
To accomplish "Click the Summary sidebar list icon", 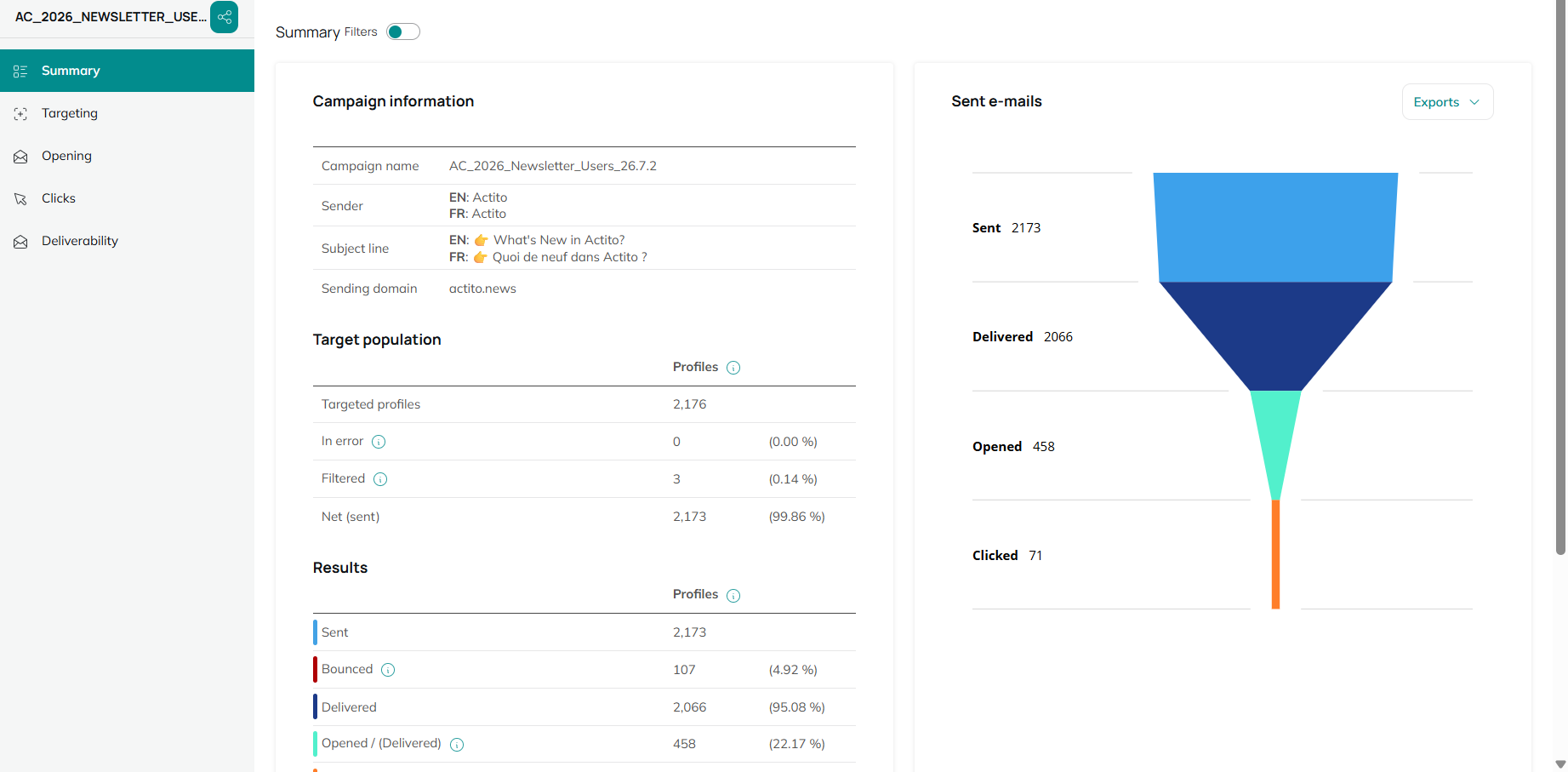I will (20, 71).
